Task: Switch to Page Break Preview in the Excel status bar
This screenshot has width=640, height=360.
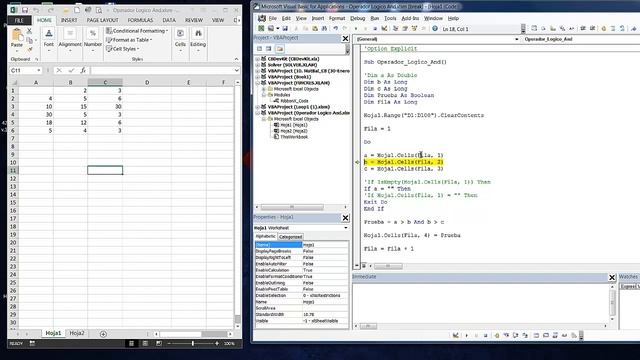Action: pos(159,344)
